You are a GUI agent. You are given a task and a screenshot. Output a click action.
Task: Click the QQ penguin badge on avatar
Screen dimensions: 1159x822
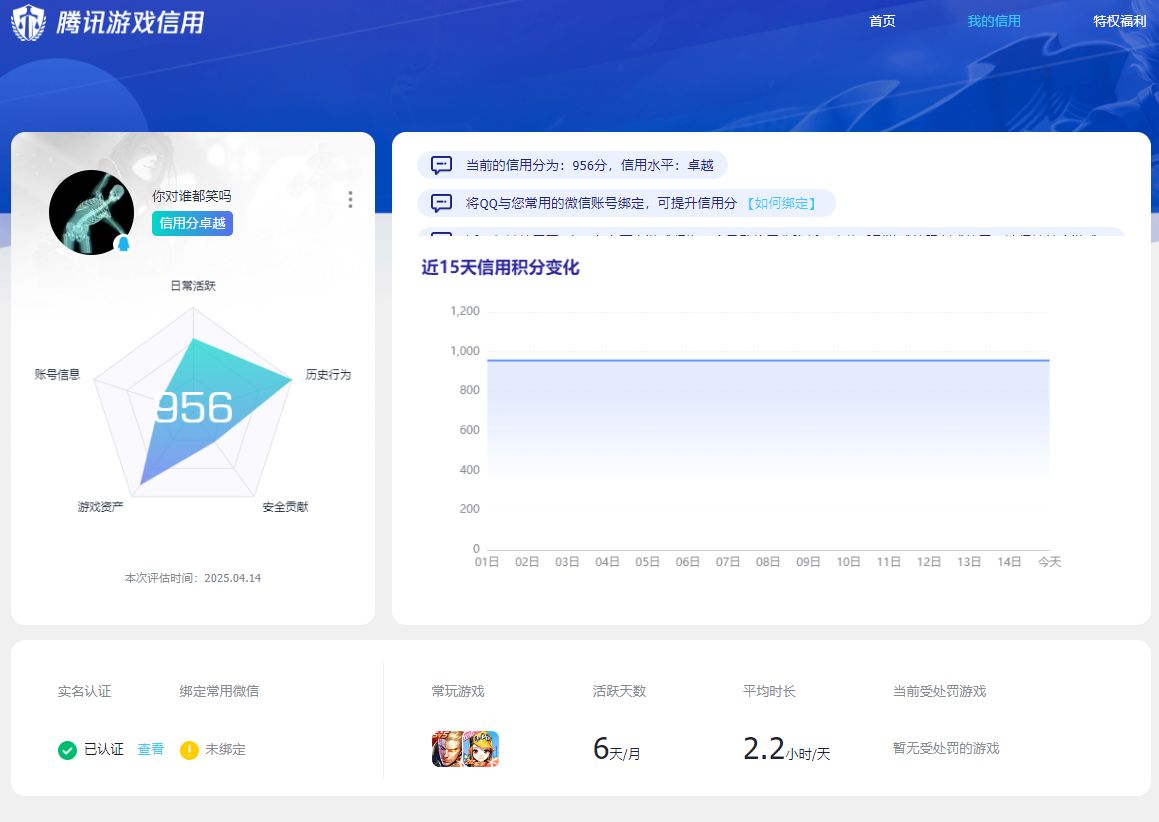pyautogui.click(x=123, y=243)
